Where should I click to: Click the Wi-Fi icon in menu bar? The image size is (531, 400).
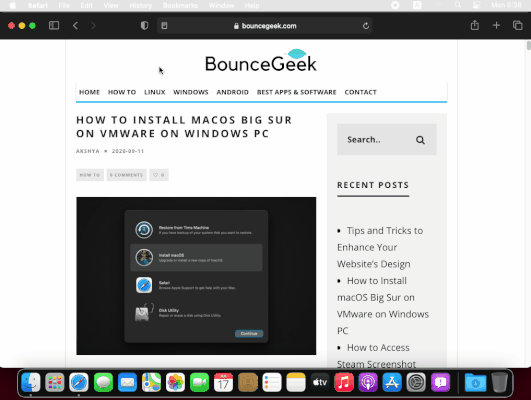click(x=439, y=5)
